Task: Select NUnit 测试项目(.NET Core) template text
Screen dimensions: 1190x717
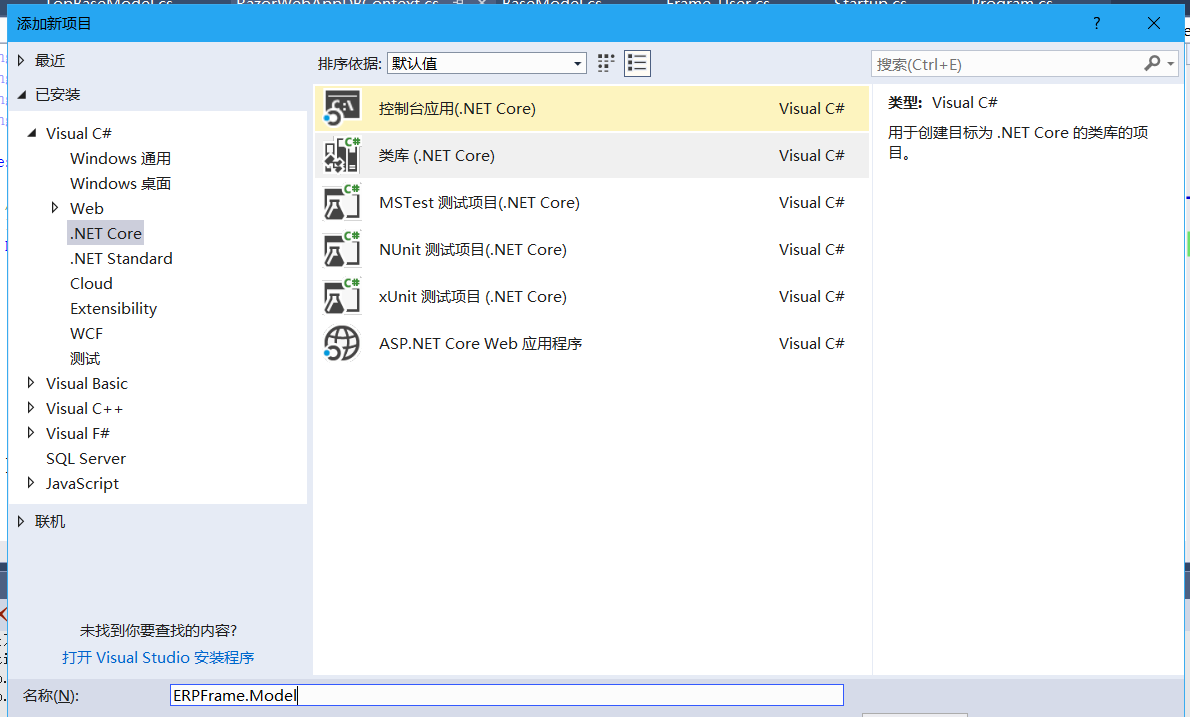Action: [473, 250]
